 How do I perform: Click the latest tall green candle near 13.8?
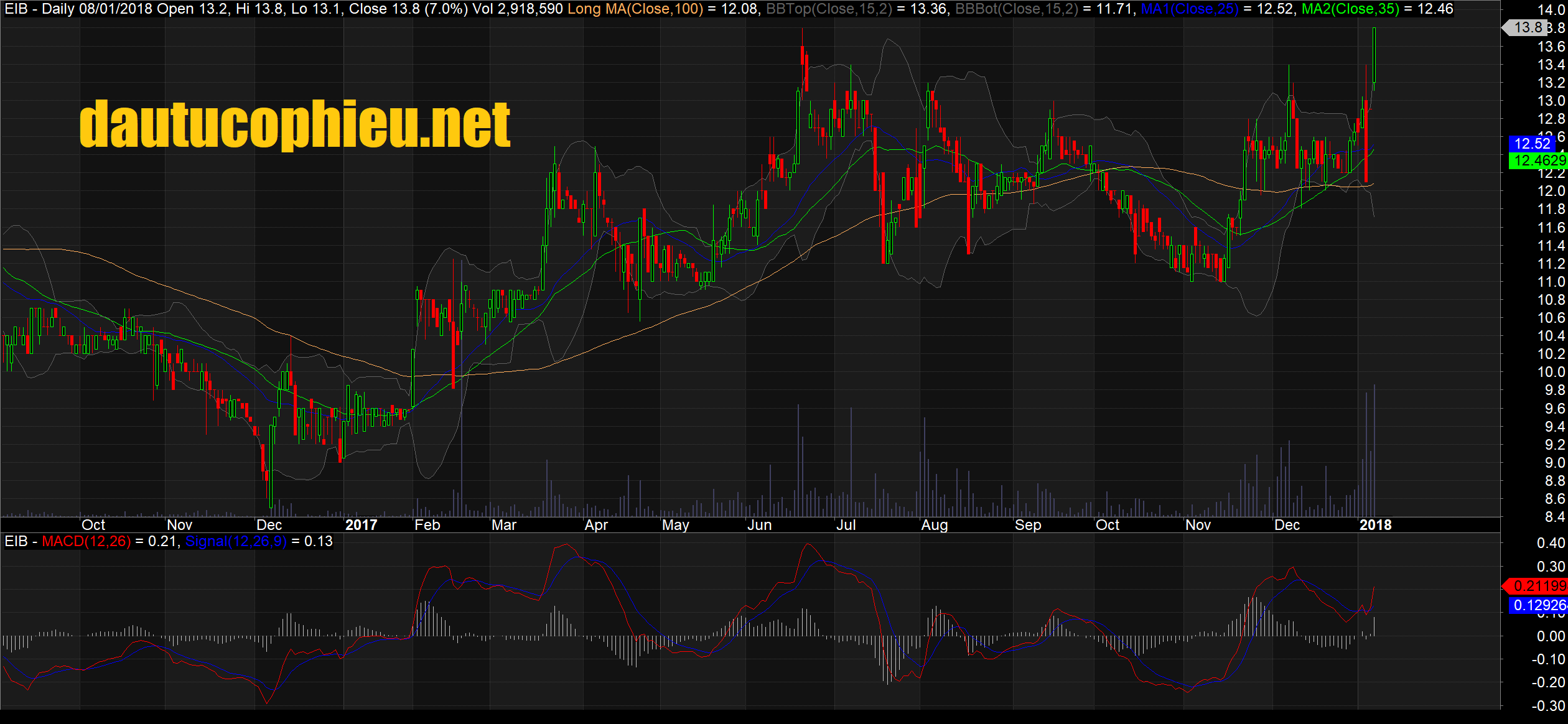[x=1374, y=56]
